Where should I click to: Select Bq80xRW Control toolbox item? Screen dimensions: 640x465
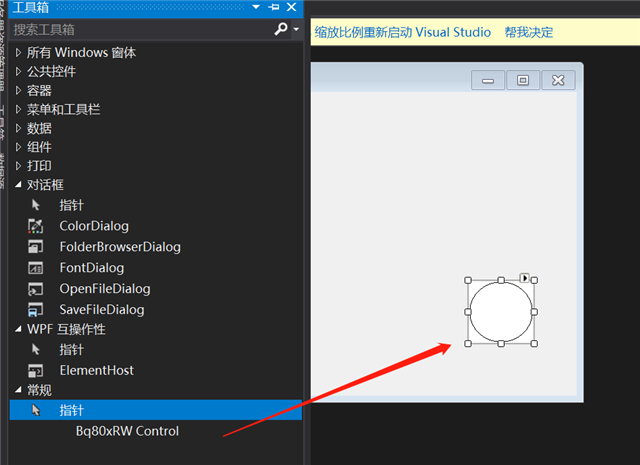127,431
